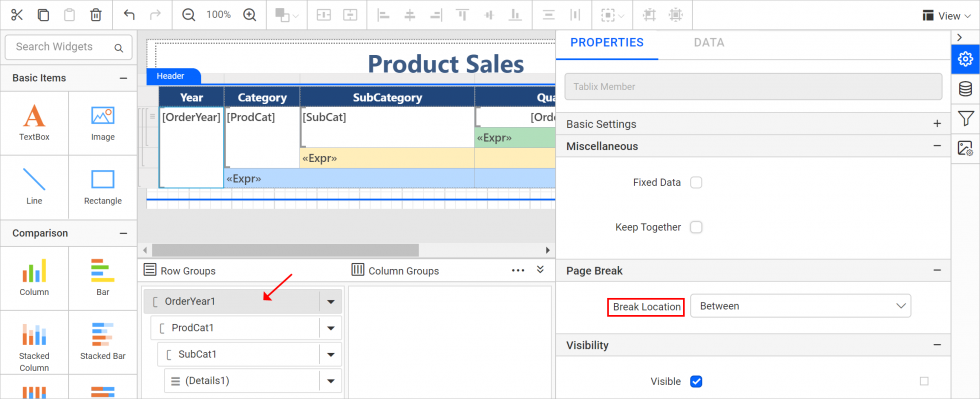980x399 pixels.
Task: Zoom out with the minus magnifier
Action: [189, 14]
